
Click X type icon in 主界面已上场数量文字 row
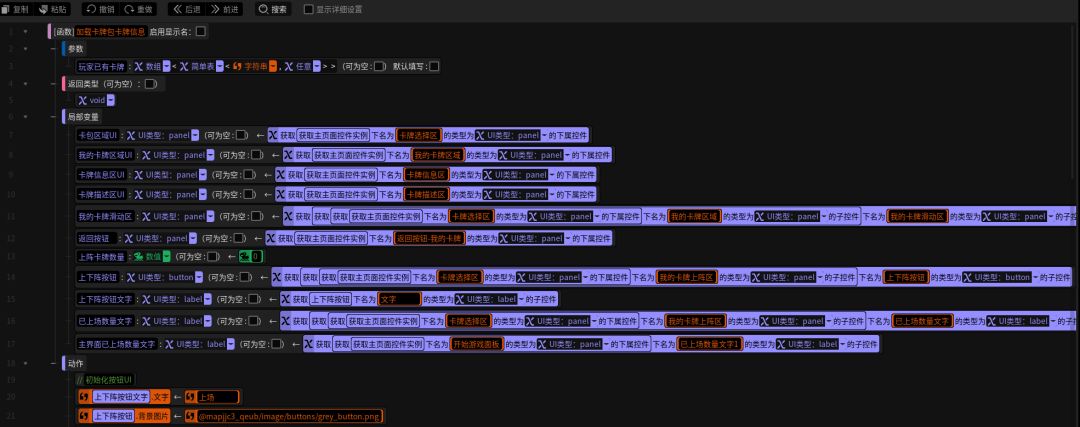click(x=168, y=344)
